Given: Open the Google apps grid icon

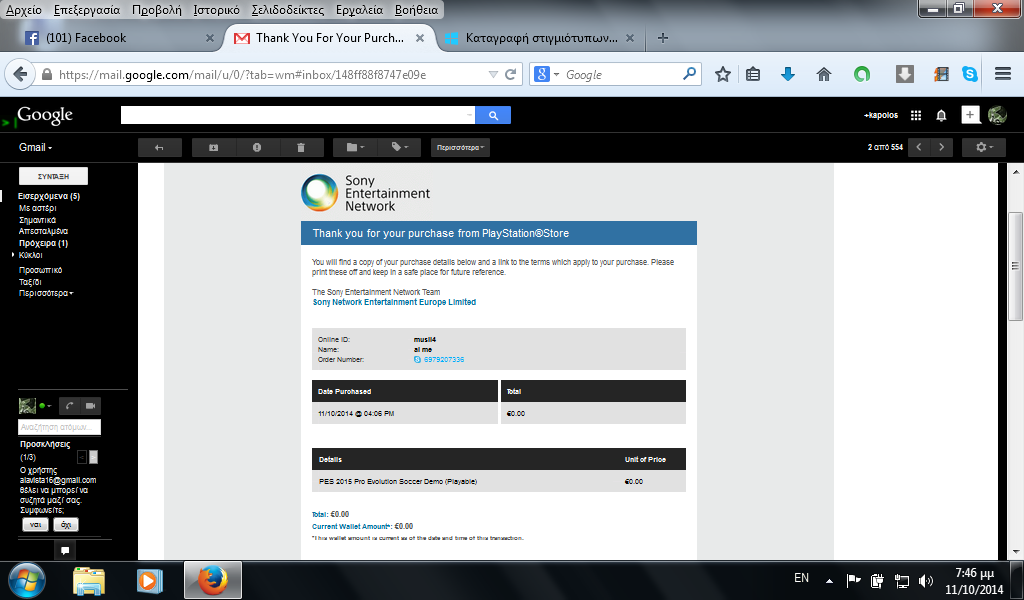Looking at the screenshot, I should pos(916,115).
